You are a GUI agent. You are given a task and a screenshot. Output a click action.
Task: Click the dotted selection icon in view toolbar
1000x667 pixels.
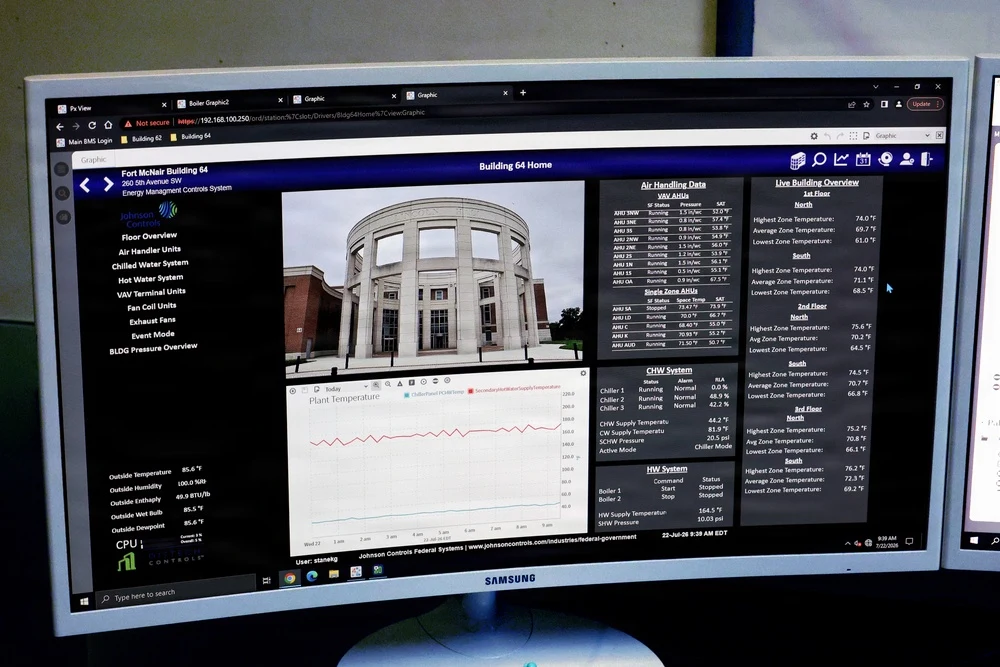click(x=853, y=136)
